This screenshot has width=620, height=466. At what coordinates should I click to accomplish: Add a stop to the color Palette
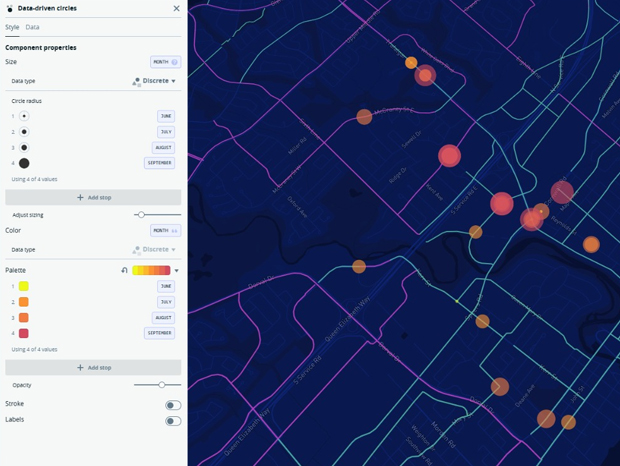click(x=93, y=368)
